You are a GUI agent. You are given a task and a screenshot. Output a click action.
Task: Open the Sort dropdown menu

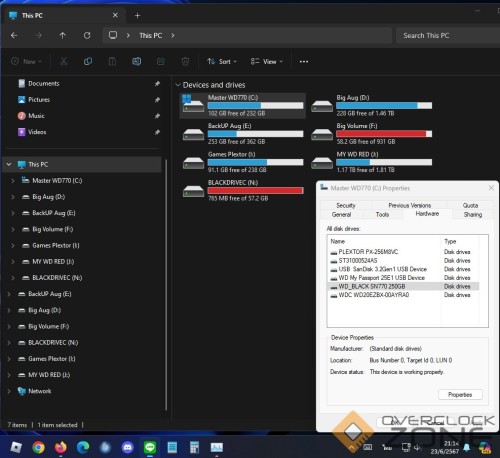coord(222,62)
